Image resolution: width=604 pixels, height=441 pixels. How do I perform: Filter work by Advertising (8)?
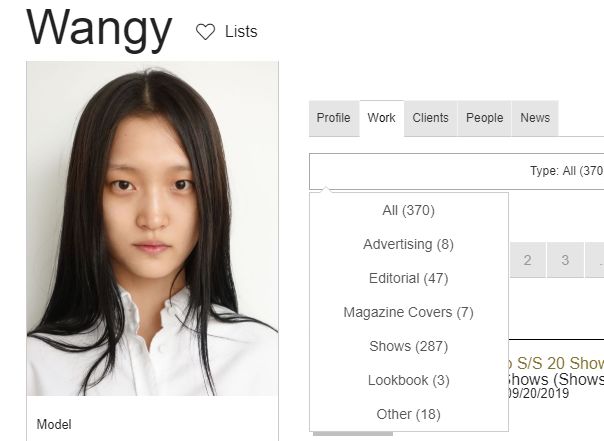[408, 244]
